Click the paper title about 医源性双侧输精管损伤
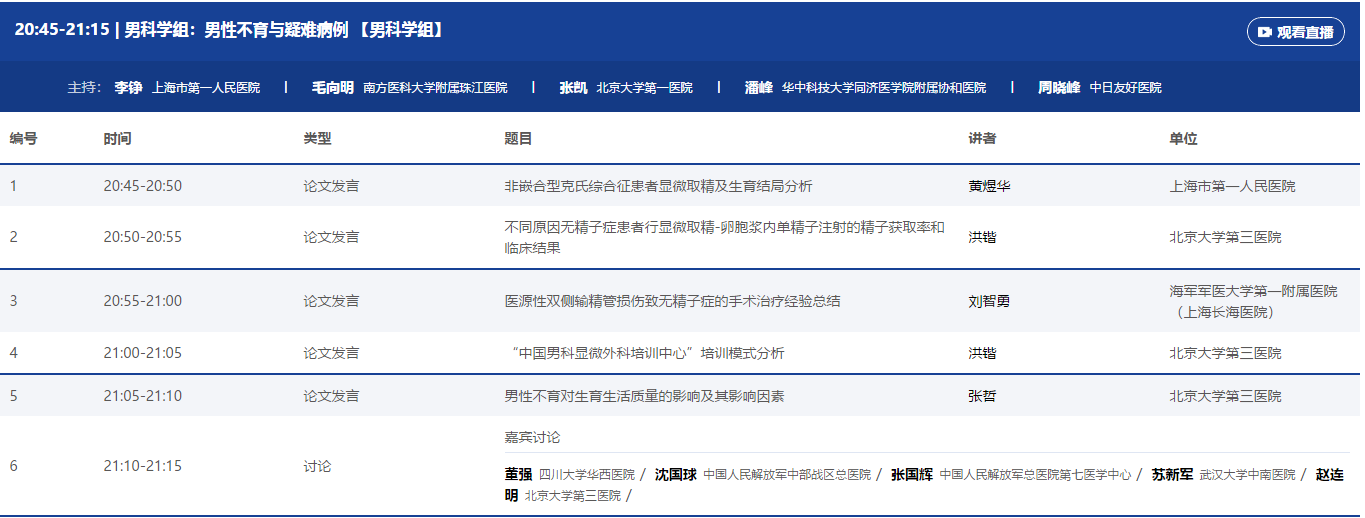The width and height of the screenshot is (1365, 518). tap(672, 301)
